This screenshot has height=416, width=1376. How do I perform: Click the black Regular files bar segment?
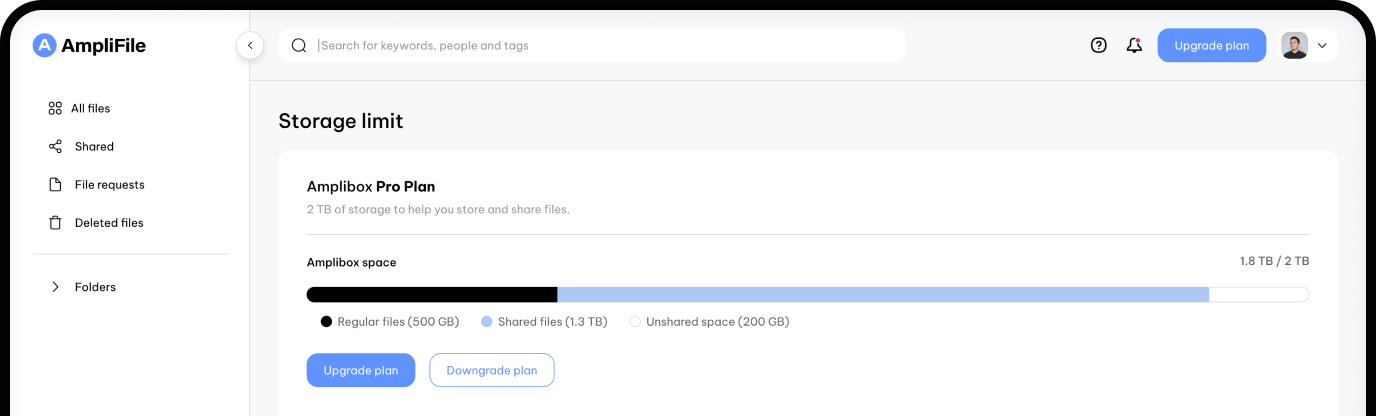431,295
